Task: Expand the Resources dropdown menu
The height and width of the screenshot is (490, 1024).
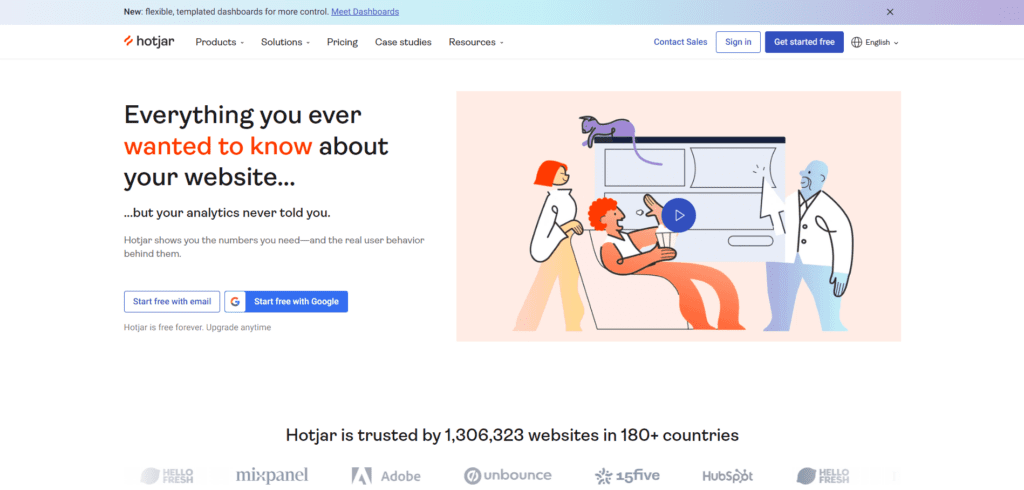Action: tap(476, 42)
